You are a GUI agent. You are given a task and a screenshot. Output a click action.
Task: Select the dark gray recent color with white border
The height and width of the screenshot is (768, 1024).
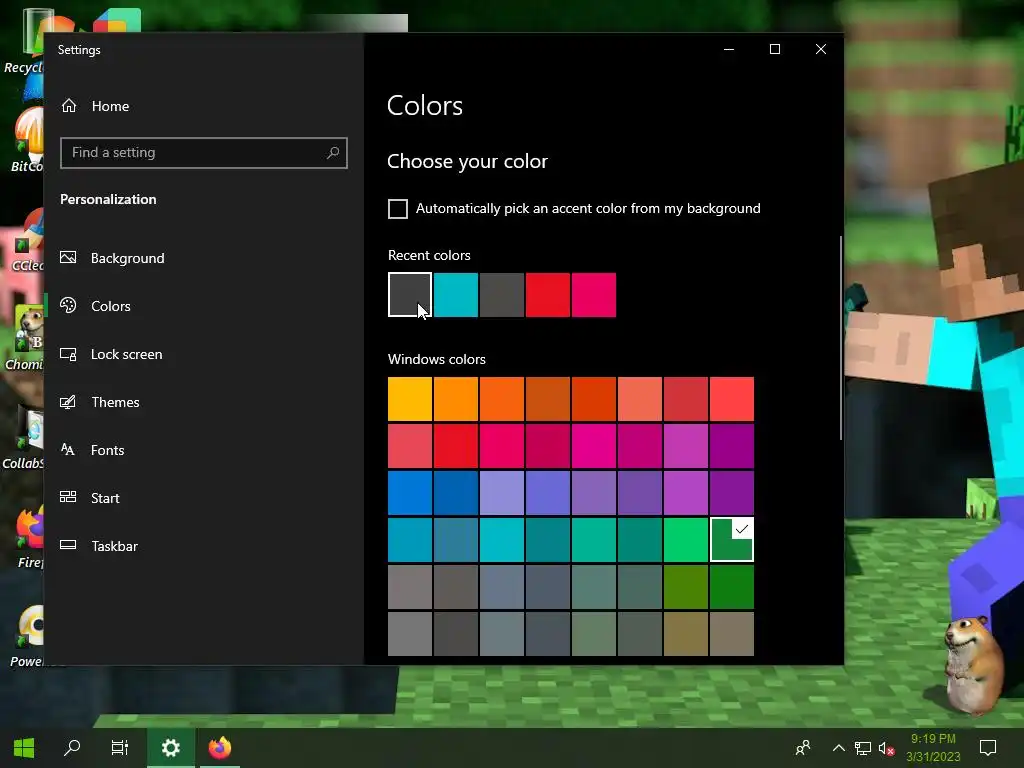click(x=410, y=295)
